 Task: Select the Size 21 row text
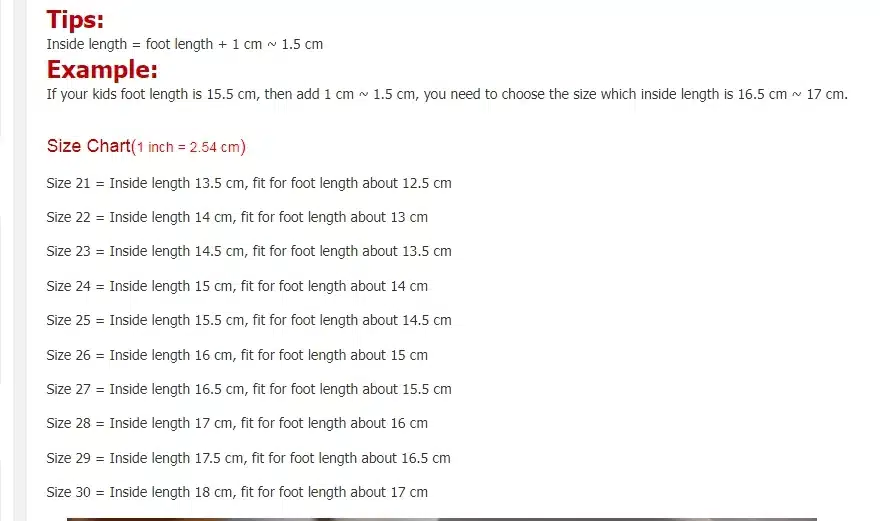click(x=249, y=184)
